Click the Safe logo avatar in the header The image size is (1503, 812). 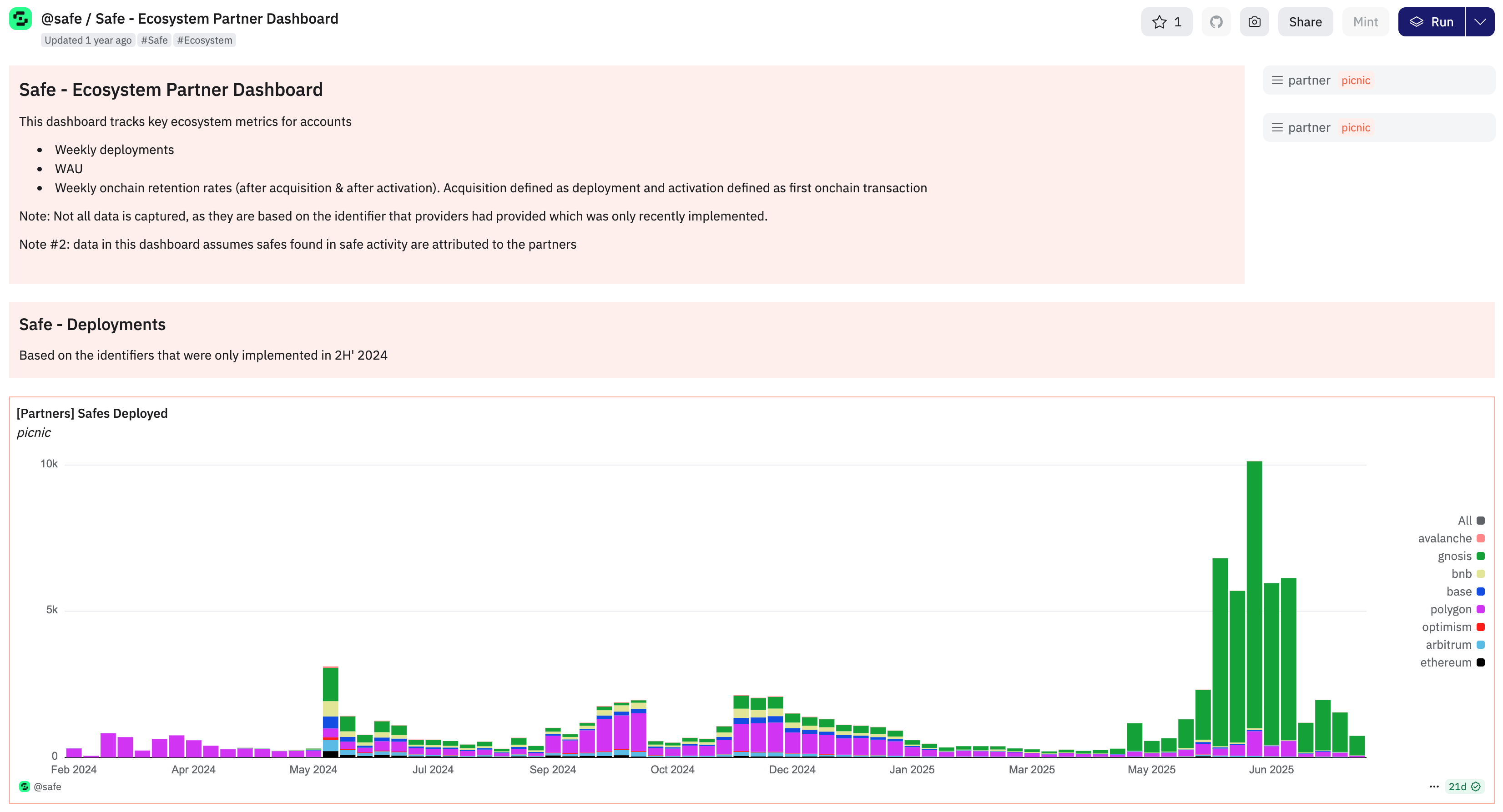(20, 19)
